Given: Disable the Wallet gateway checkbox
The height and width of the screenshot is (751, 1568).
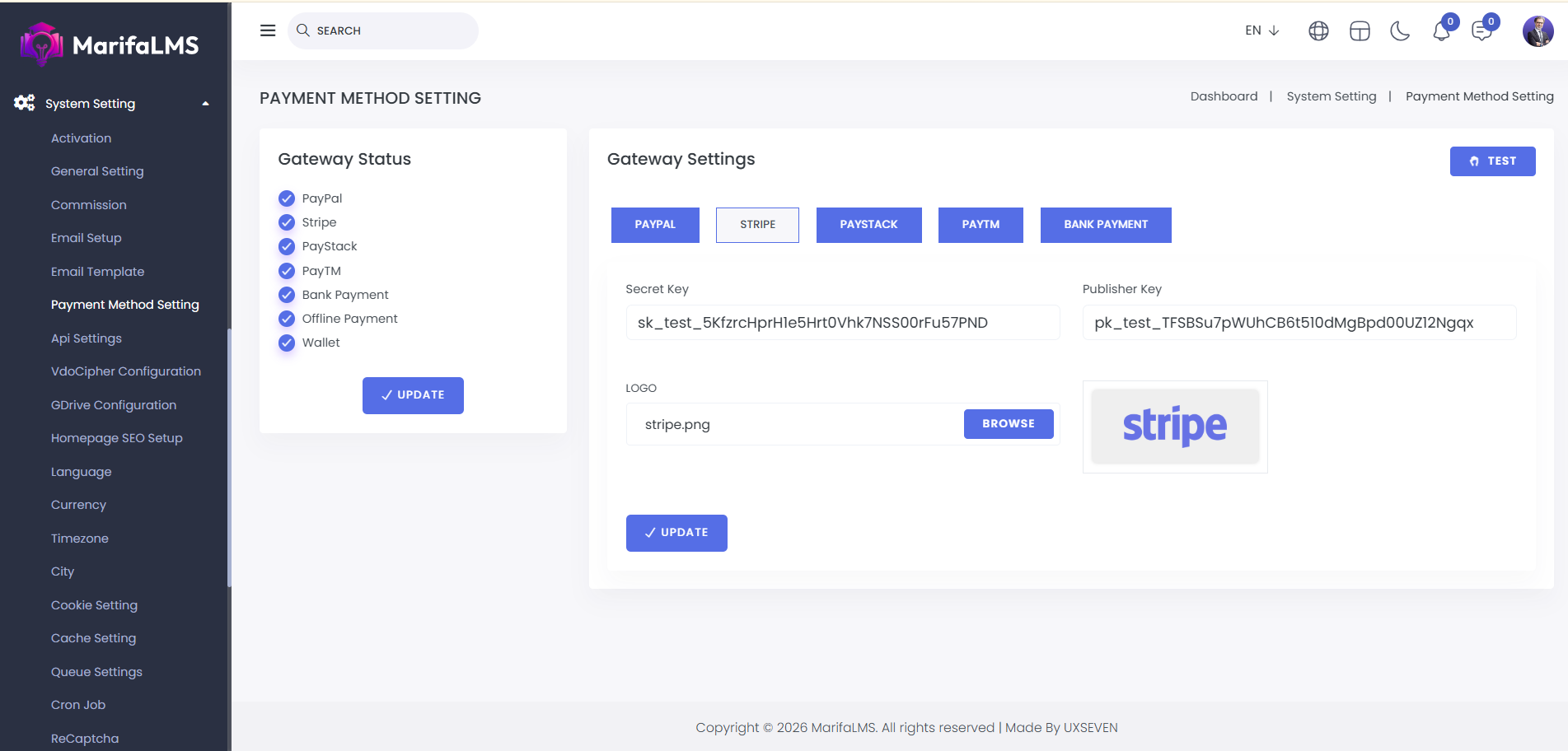Looking at the screenshot, I should tap(287, 343).
